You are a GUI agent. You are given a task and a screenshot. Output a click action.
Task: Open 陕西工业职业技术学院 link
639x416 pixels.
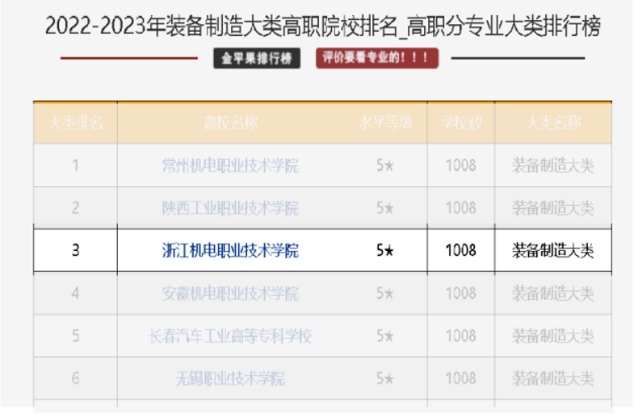230,208
